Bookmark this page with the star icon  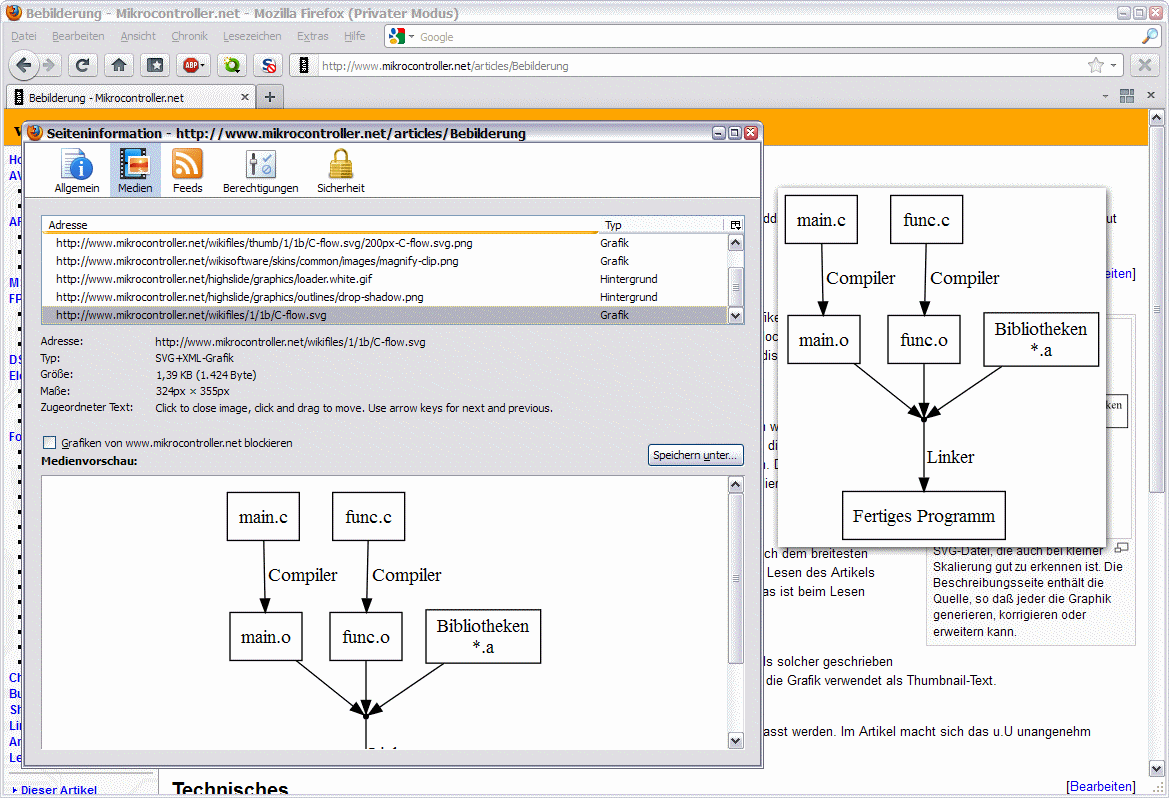coord(1095,66)
